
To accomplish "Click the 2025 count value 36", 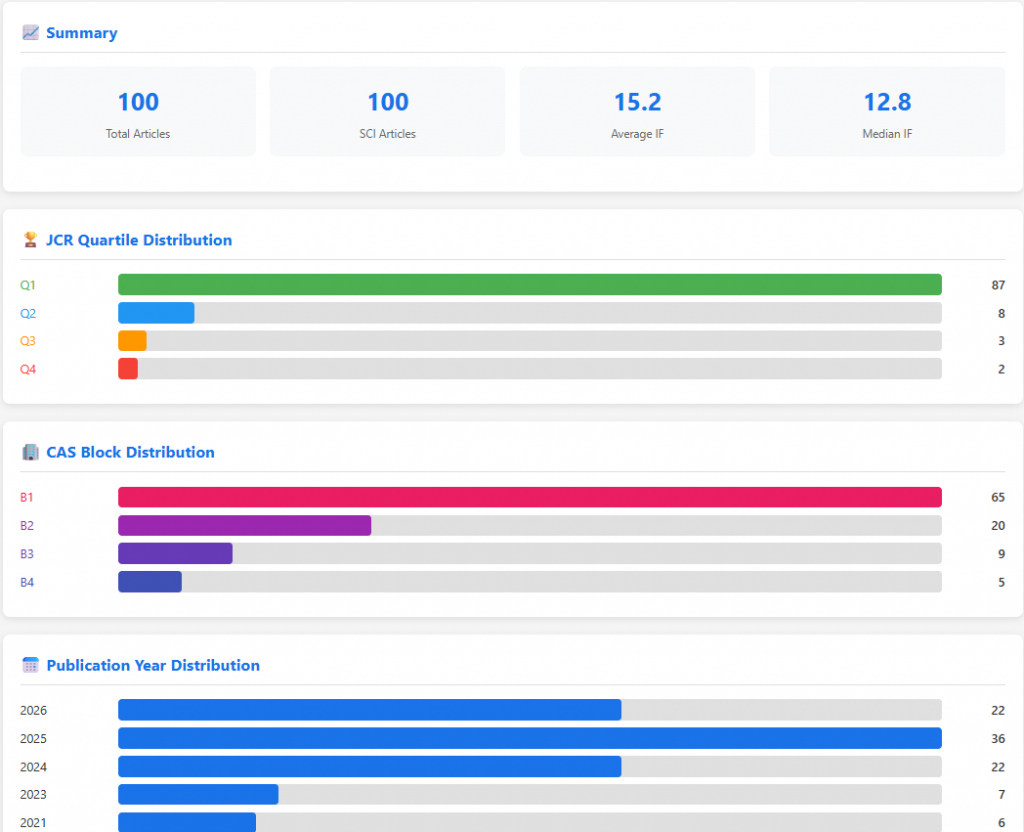I will [x=998, y=739].
